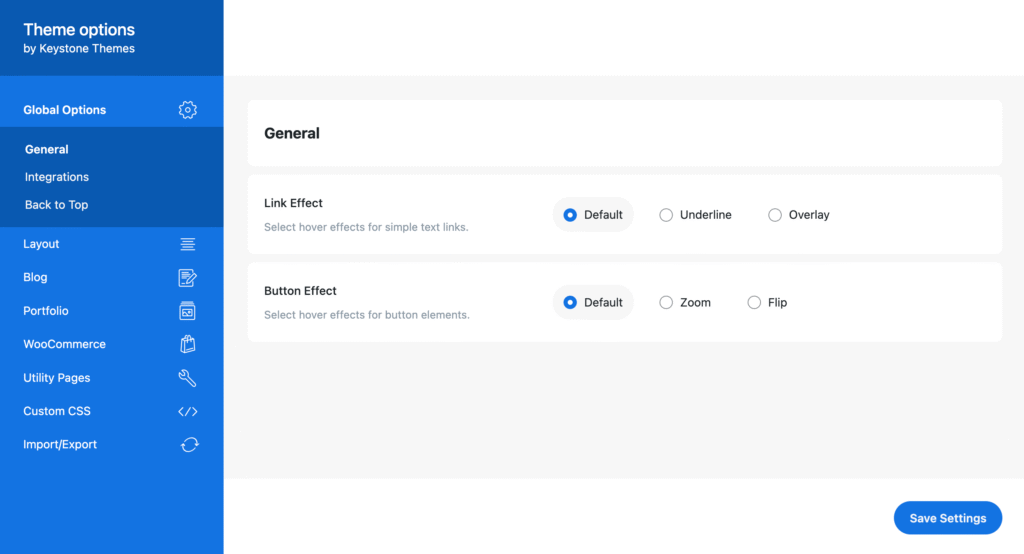The height and width of the screenshot is (554, 1024).
Task: Open the Integrations submenu item
Action: point(57,177)
